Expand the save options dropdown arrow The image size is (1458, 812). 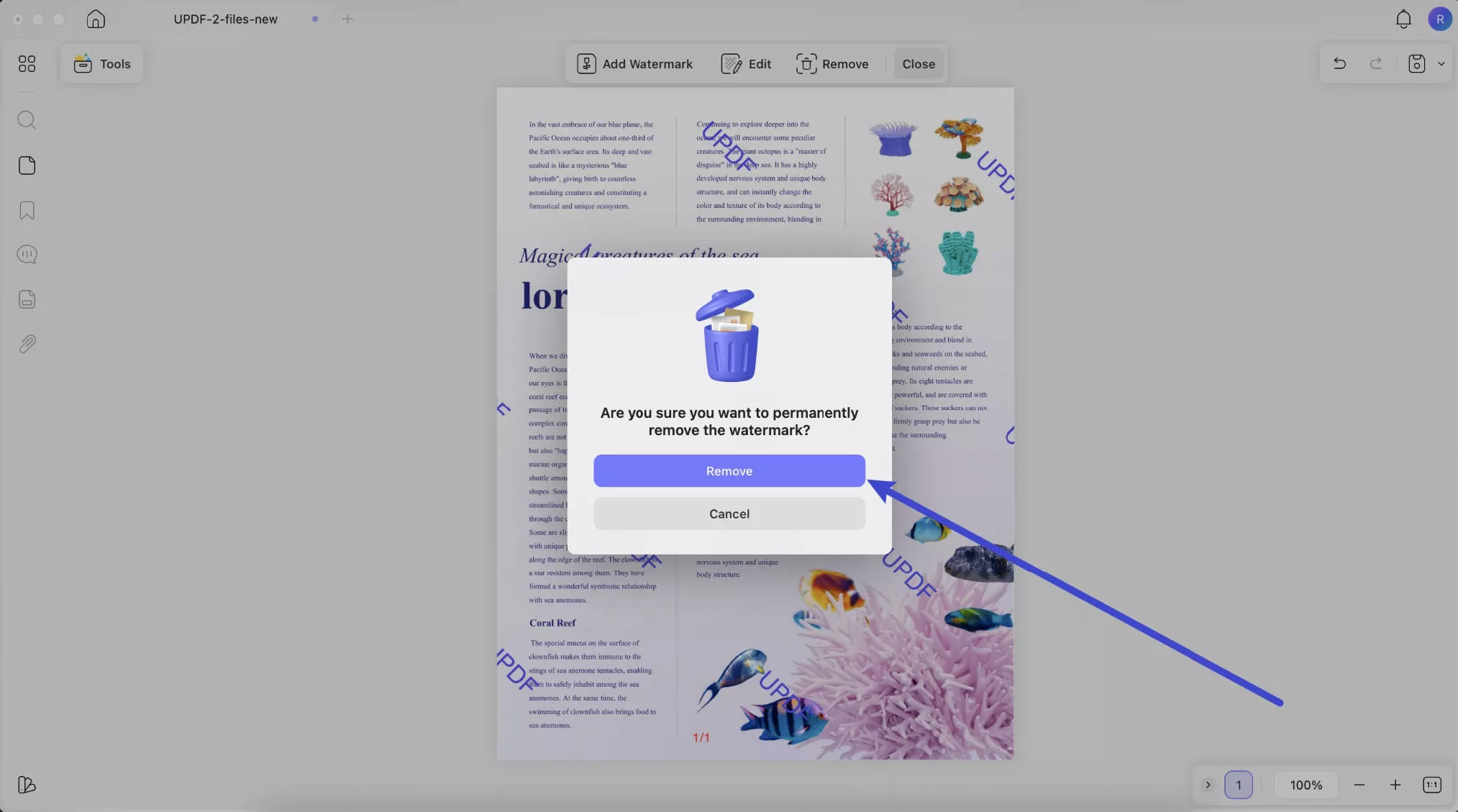[x=1441, y=64]
